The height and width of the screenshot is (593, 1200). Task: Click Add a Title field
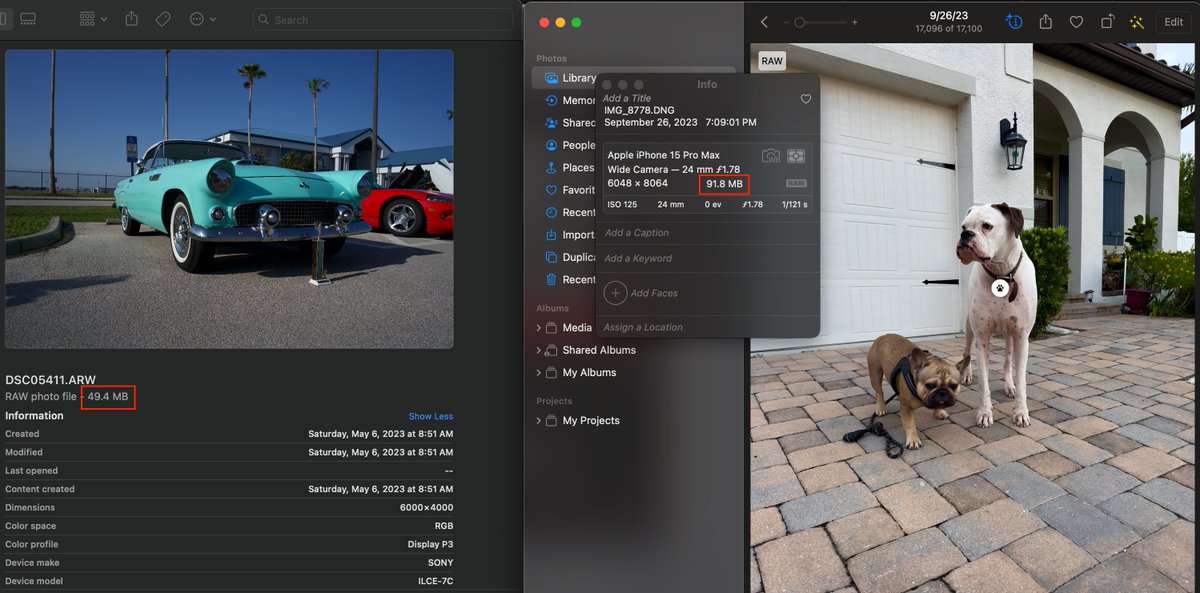click(627, 98)
